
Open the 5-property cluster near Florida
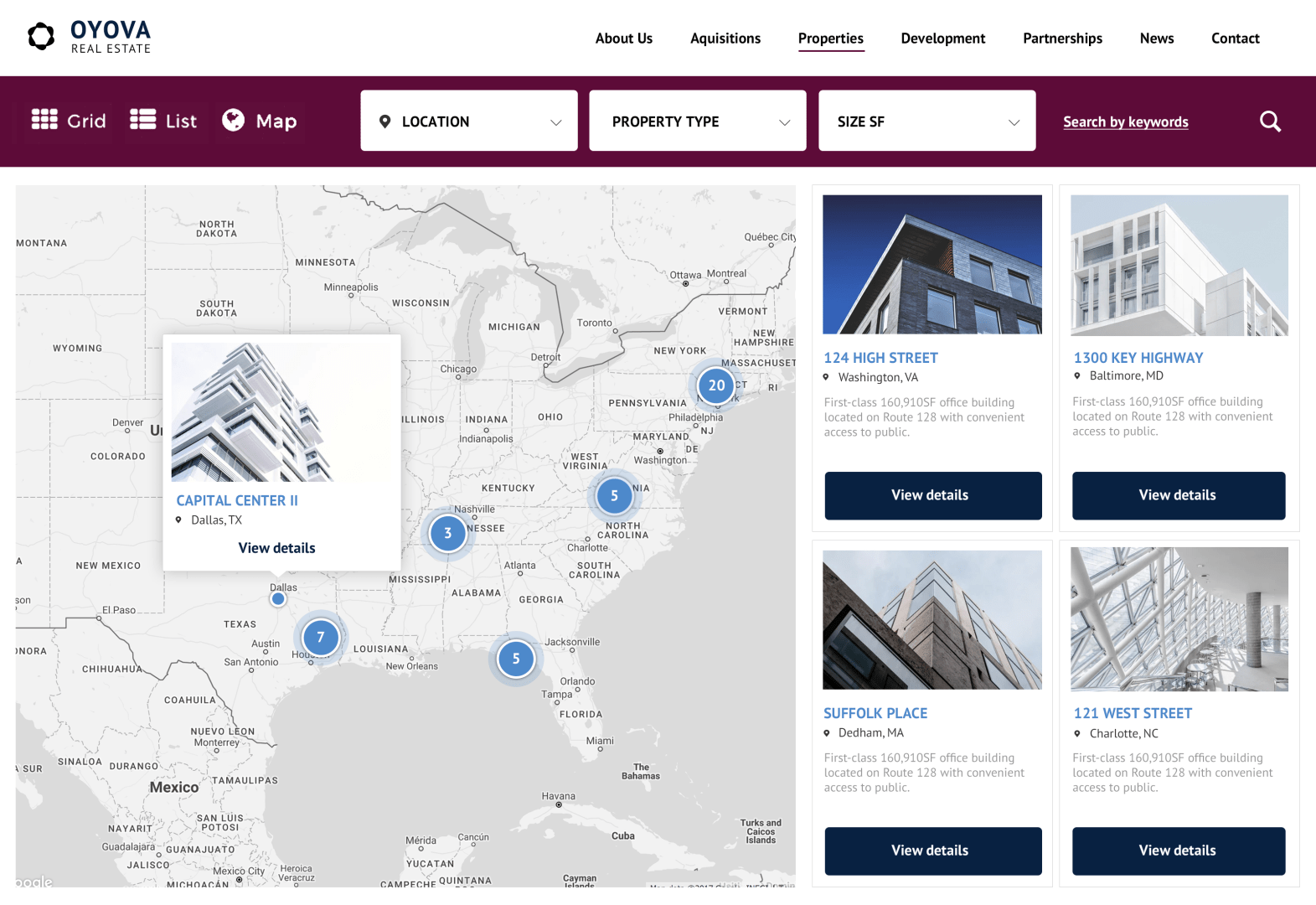pyautogui.click(x=516, y=659)
